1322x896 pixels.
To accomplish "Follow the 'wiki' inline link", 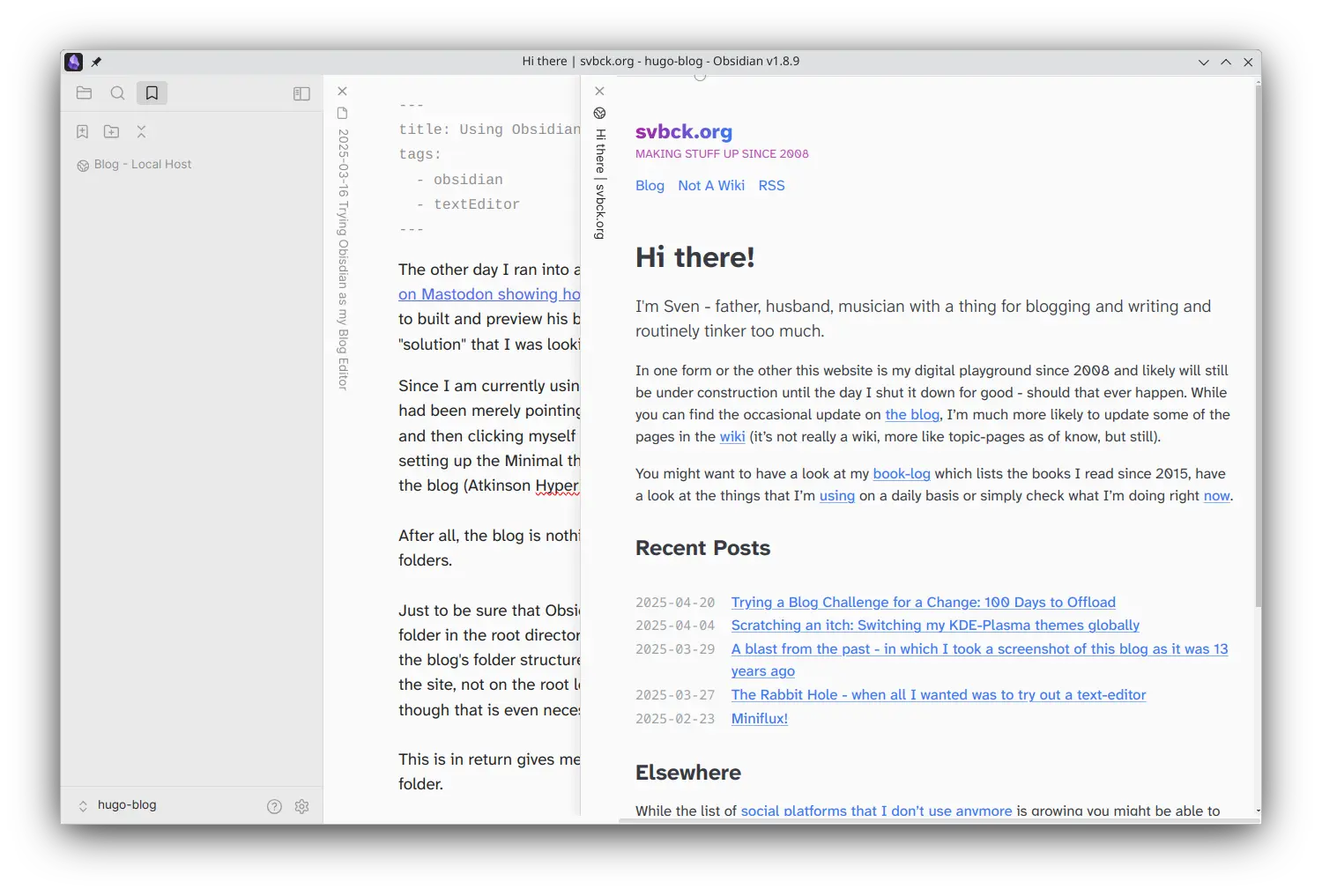I will 732,437.
